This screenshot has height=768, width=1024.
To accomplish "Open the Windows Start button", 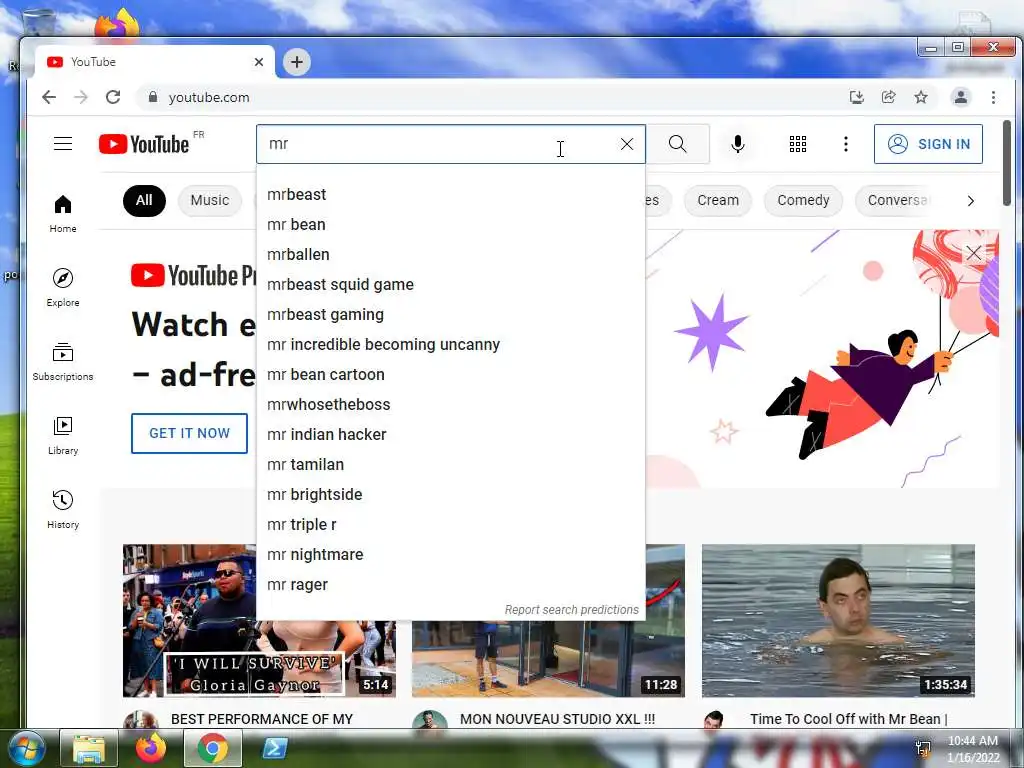I will click(x=27, y=748).
